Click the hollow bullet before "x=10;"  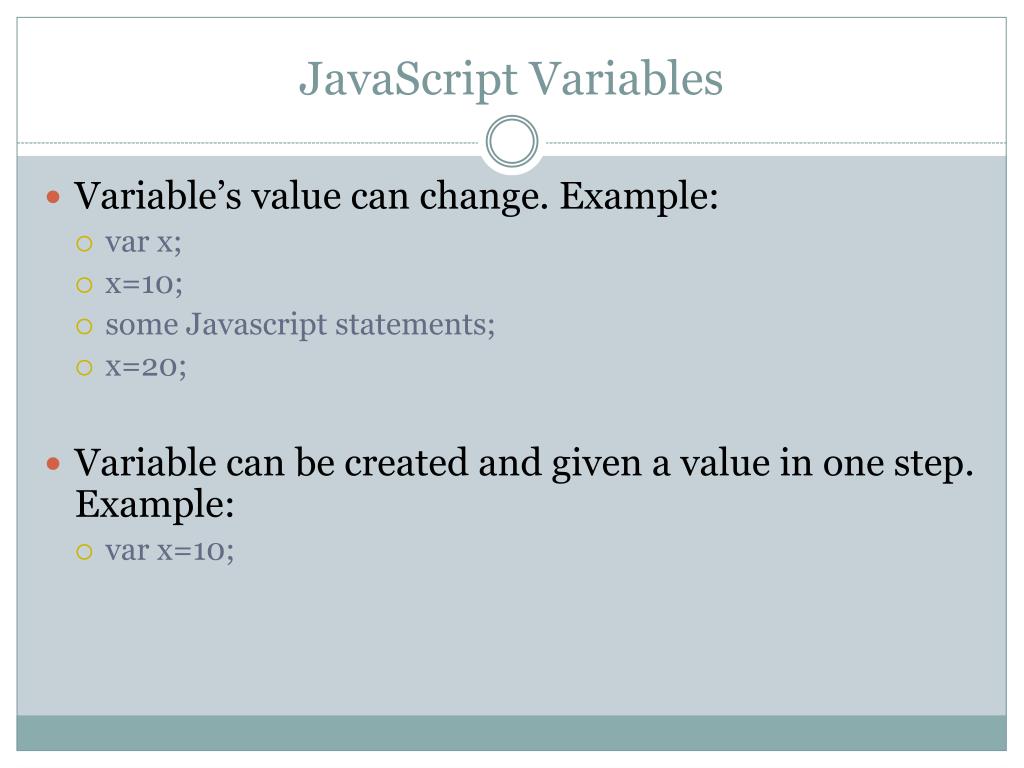point(84,285)
